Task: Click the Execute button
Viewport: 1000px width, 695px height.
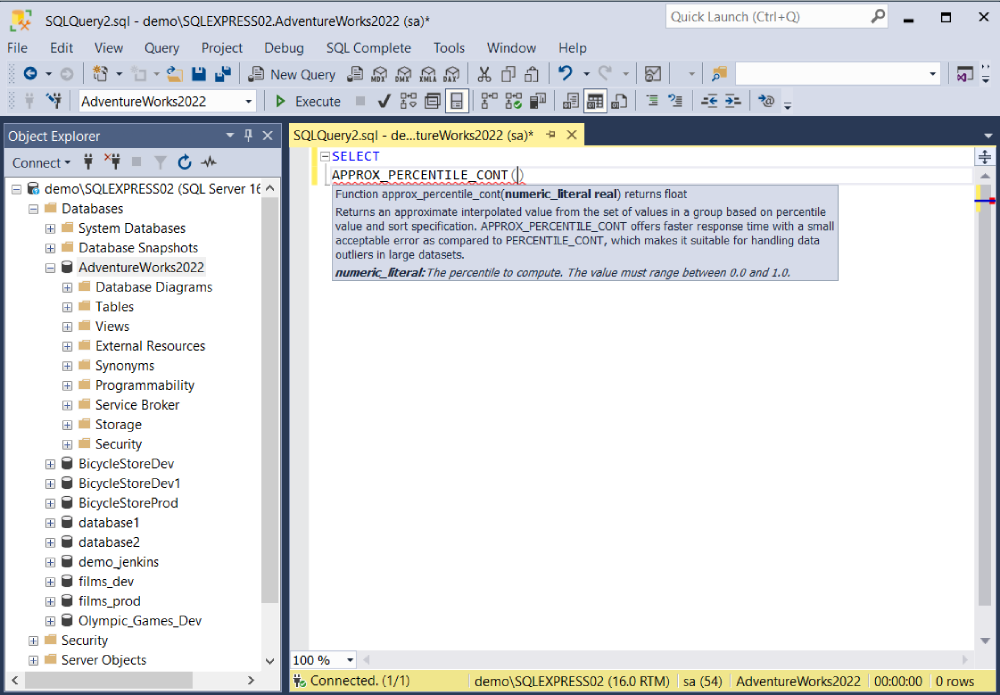Action: [x=308, y=101]
